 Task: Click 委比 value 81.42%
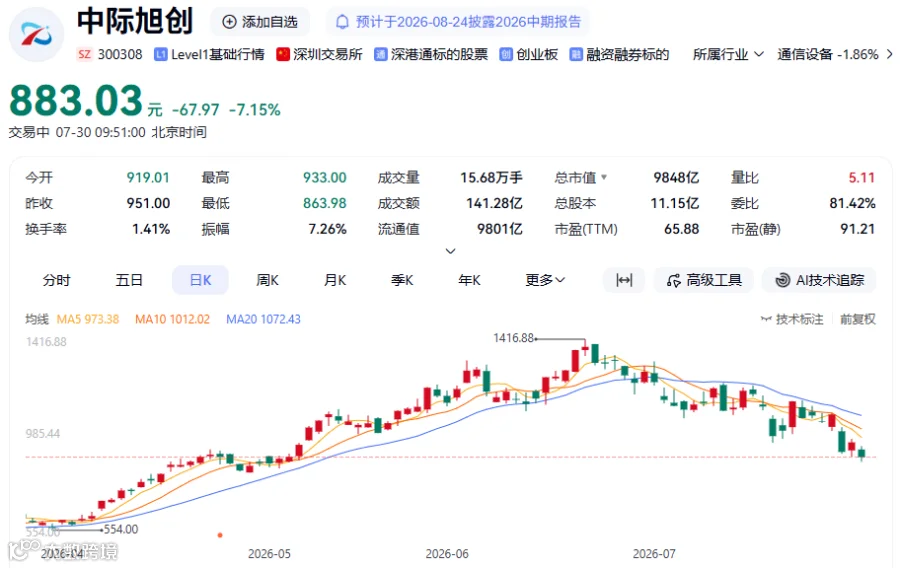pyautogui.click(x=852, y=203)
